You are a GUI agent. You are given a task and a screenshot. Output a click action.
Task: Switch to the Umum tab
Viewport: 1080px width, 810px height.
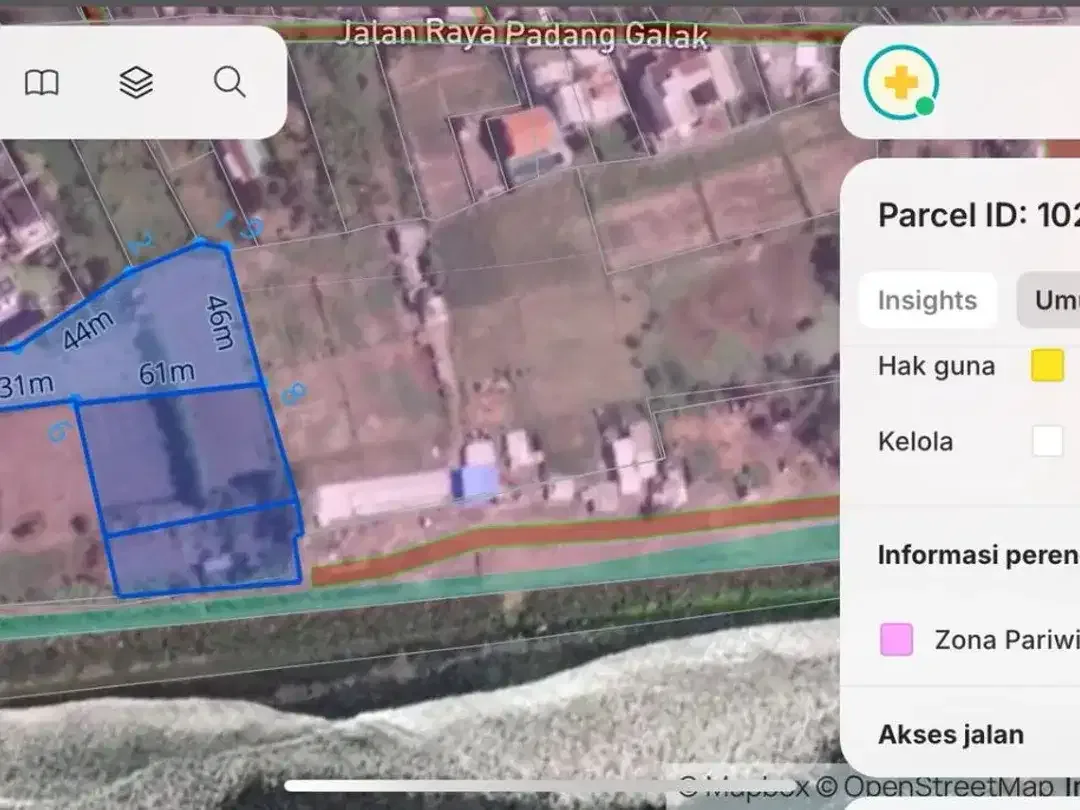click(1049, 300)
